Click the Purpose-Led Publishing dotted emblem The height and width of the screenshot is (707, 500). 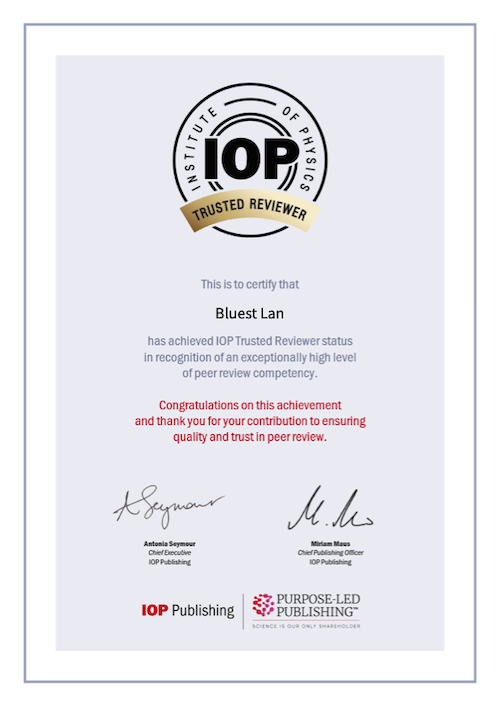263,605
